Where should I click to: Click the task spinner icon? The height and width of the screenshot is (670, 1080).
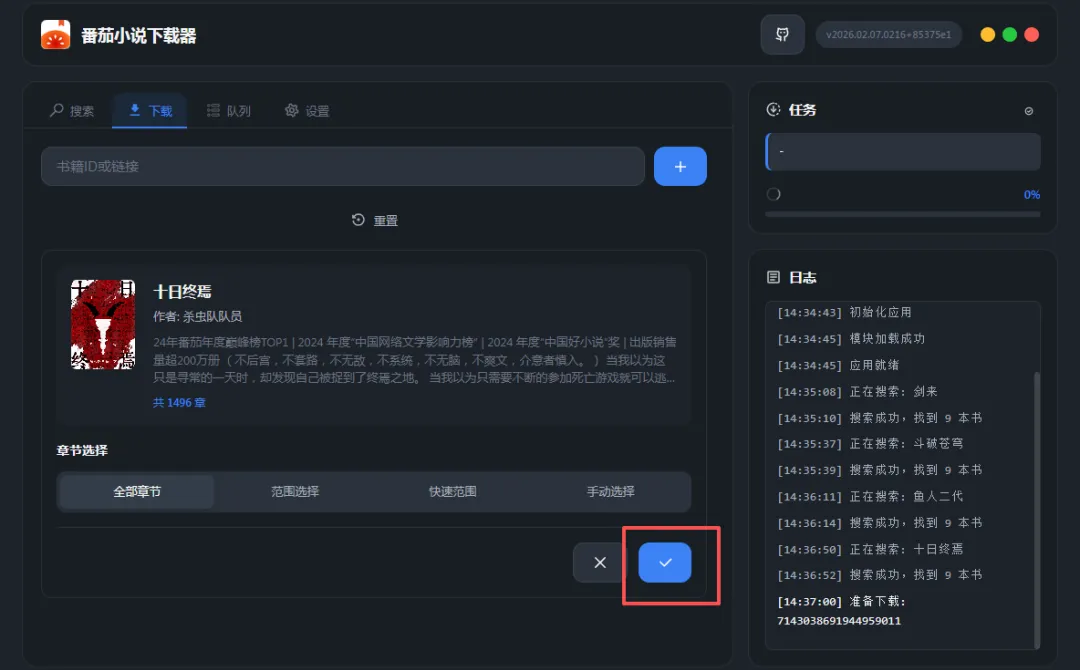773,194
